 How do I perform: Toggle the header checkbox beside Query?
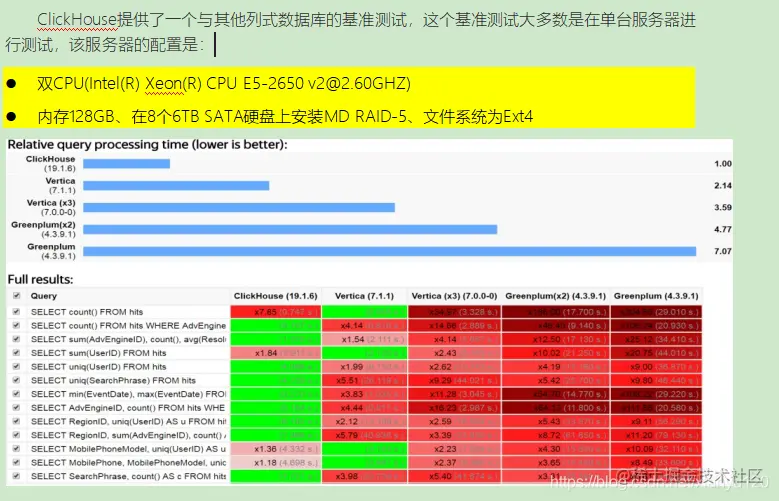[x=16, y=296]
